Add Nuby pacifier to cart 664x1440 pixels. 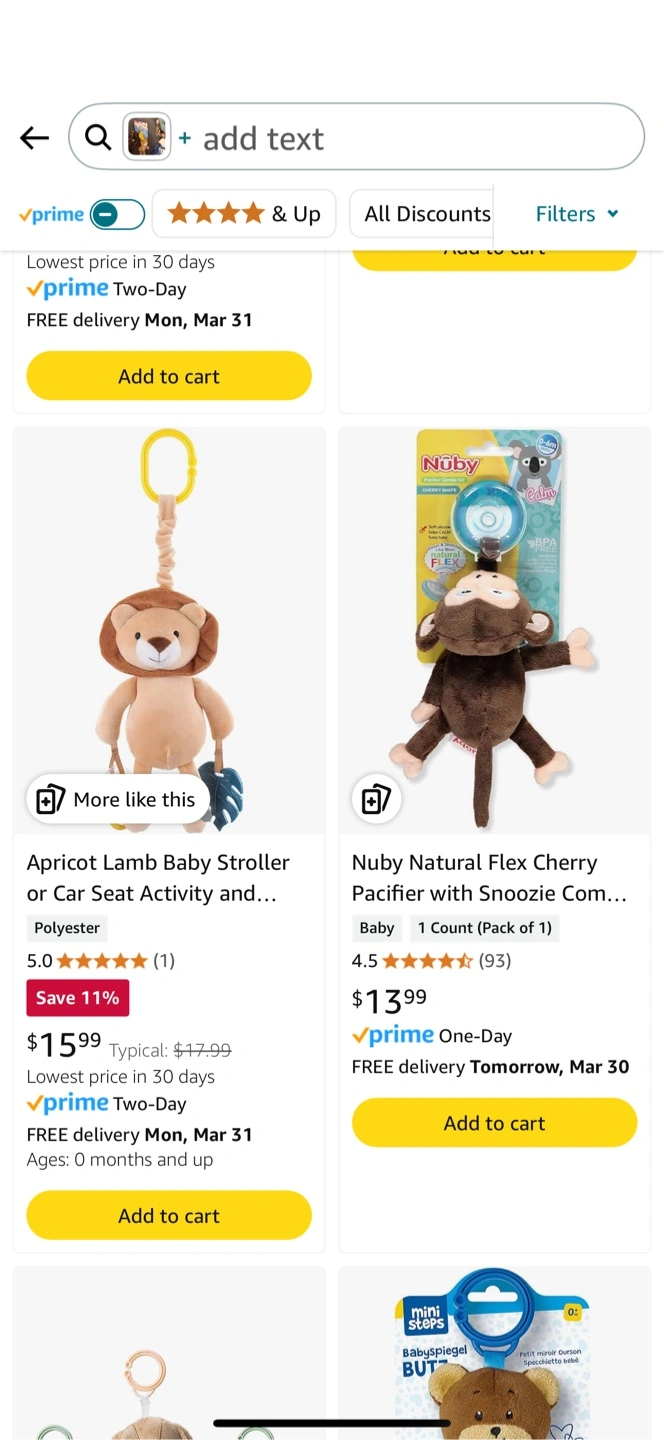click(x=494, y=1123)
